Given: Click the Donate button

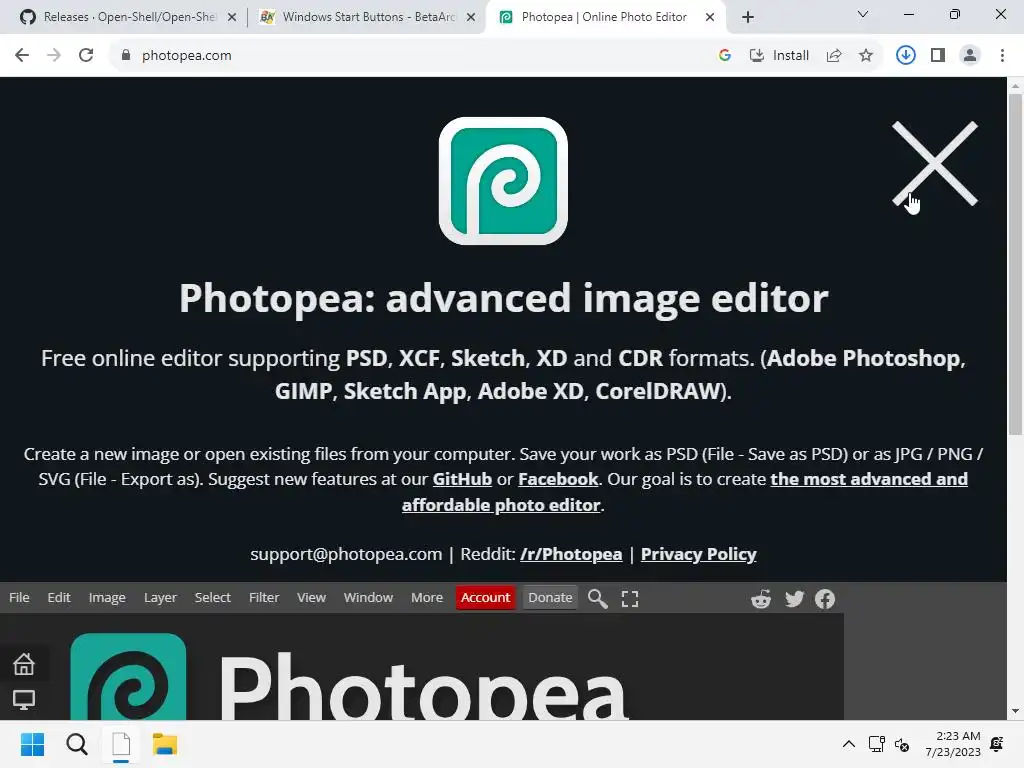Looking at the screenshot, I should (x=550, y=598).
